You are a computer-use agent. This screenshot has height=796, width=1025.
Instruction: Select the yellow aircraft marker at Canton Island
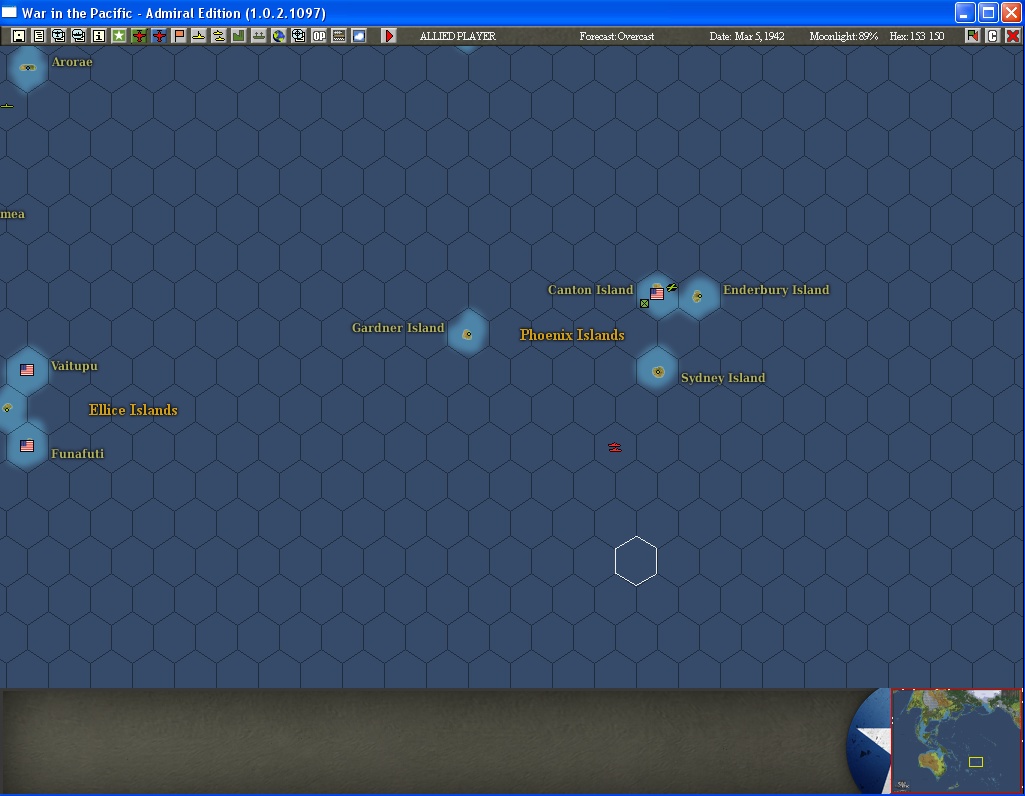click(671, 287)
